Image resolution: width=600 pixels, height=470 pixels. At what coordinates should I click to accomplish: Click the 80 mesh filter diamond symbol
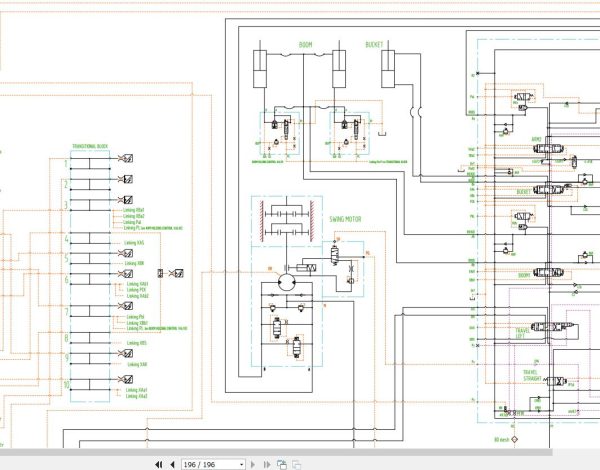(x=514, y=440)
